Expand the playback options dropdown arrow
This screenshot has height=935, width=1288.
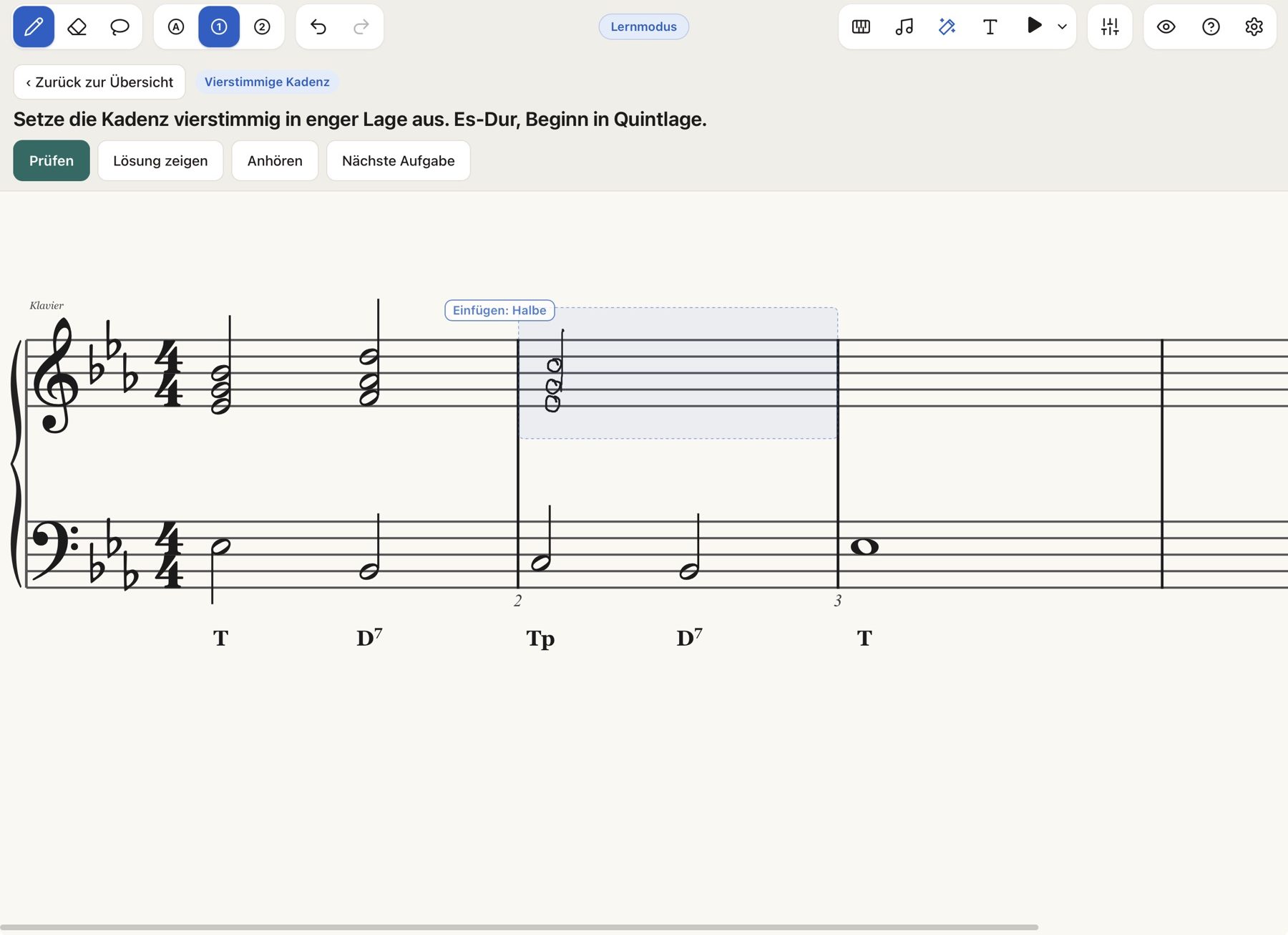pyautogui.click(x=1063, y=27)
